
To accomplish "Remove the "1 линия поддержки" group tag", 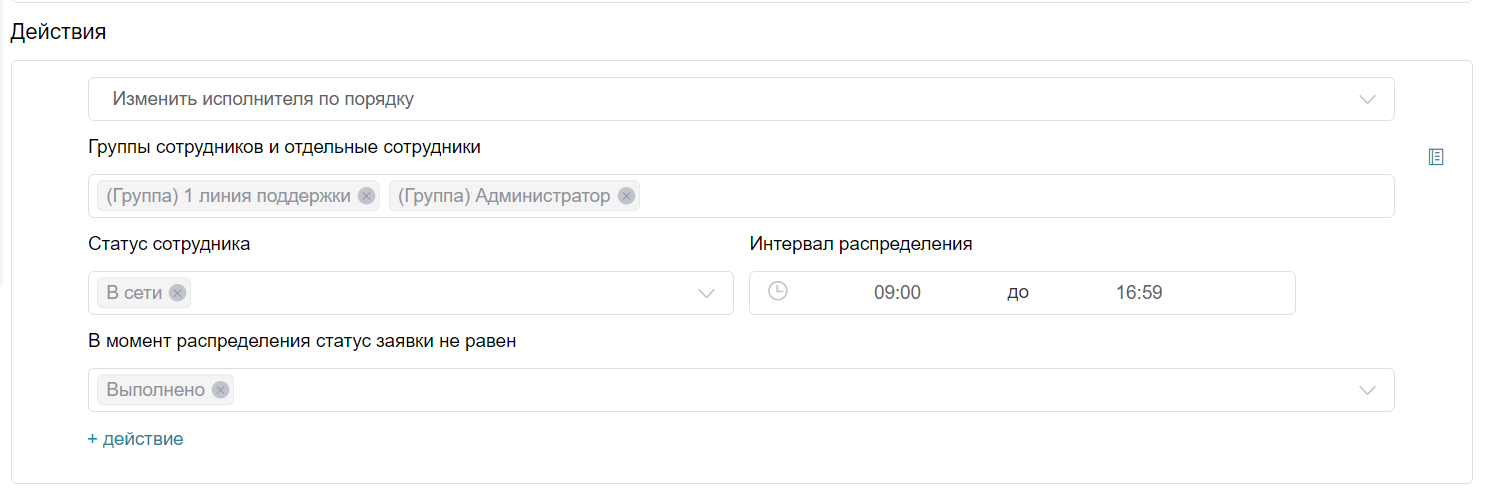I will (366, 196).
